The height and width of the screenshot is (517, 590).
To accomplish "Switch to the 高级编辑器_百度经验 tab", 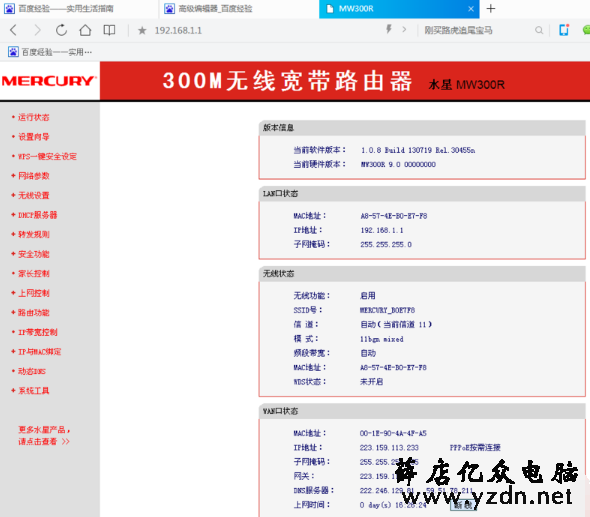I will point(239,9).
